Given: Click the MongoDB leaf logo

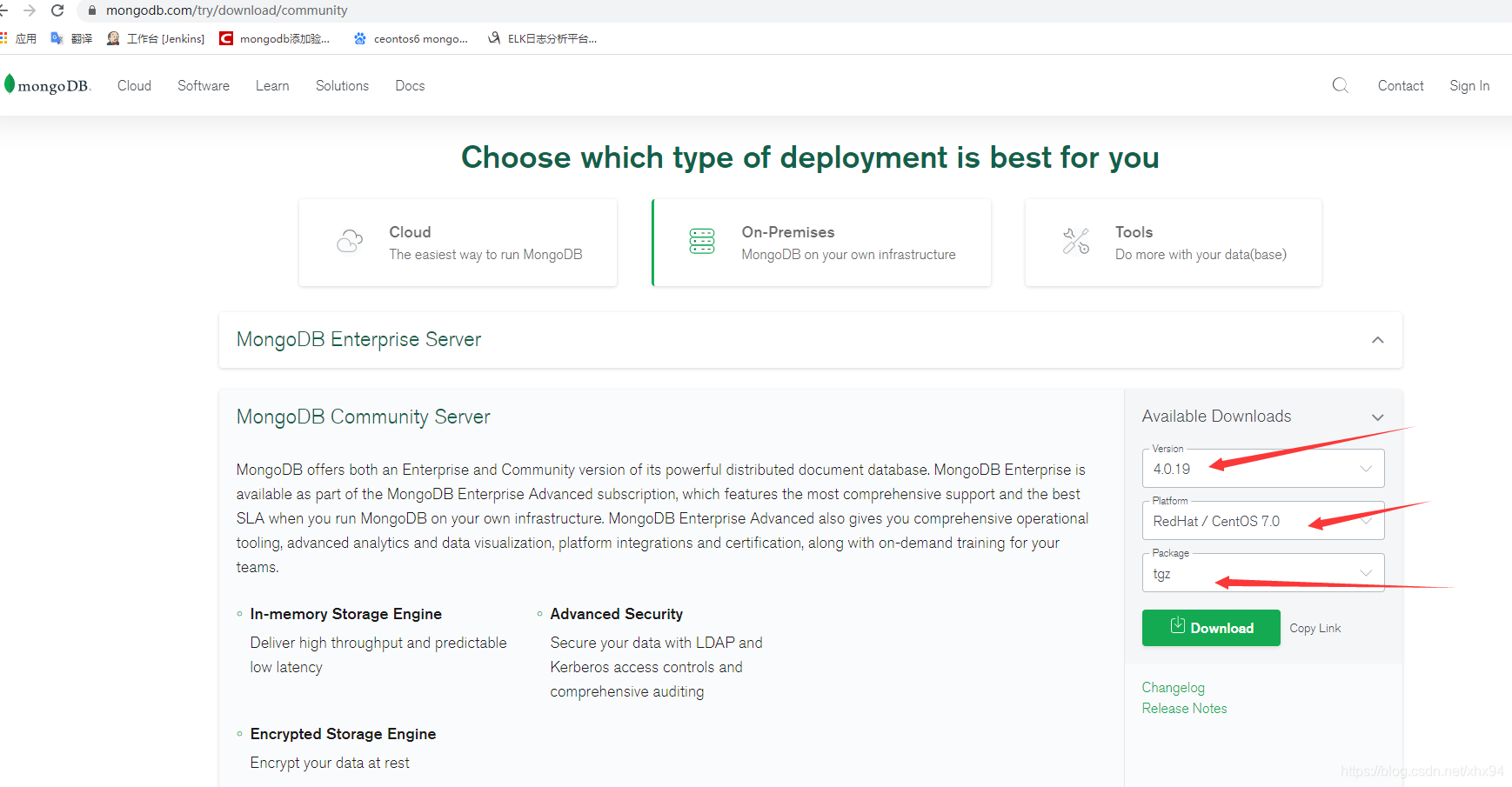Looking at the screenshot, I should [x=47, y=85].
